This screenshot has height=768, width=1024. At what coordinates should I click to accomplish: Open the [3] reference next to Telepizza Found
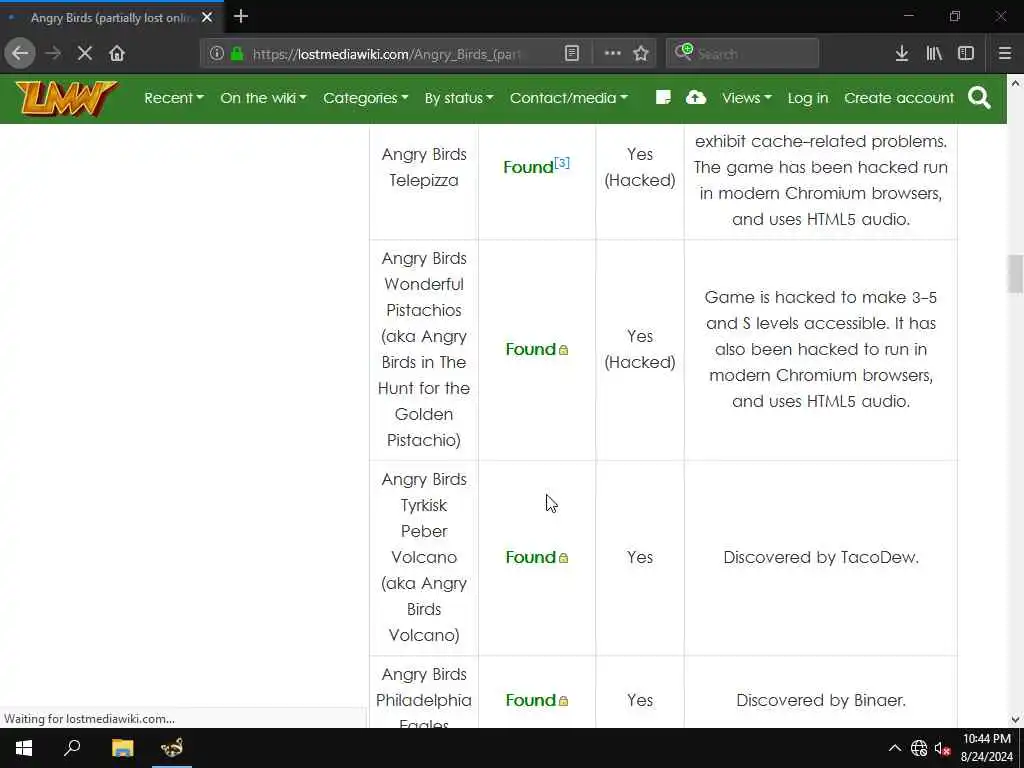pyautogui.click(x=562, y=163)
